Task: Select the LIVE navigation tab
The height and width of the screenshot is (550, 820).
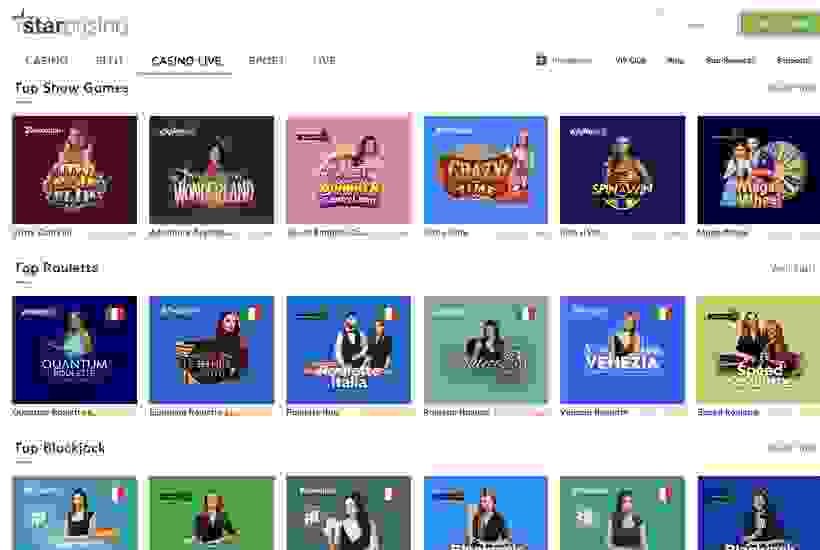Action: (x=324, y=60)
